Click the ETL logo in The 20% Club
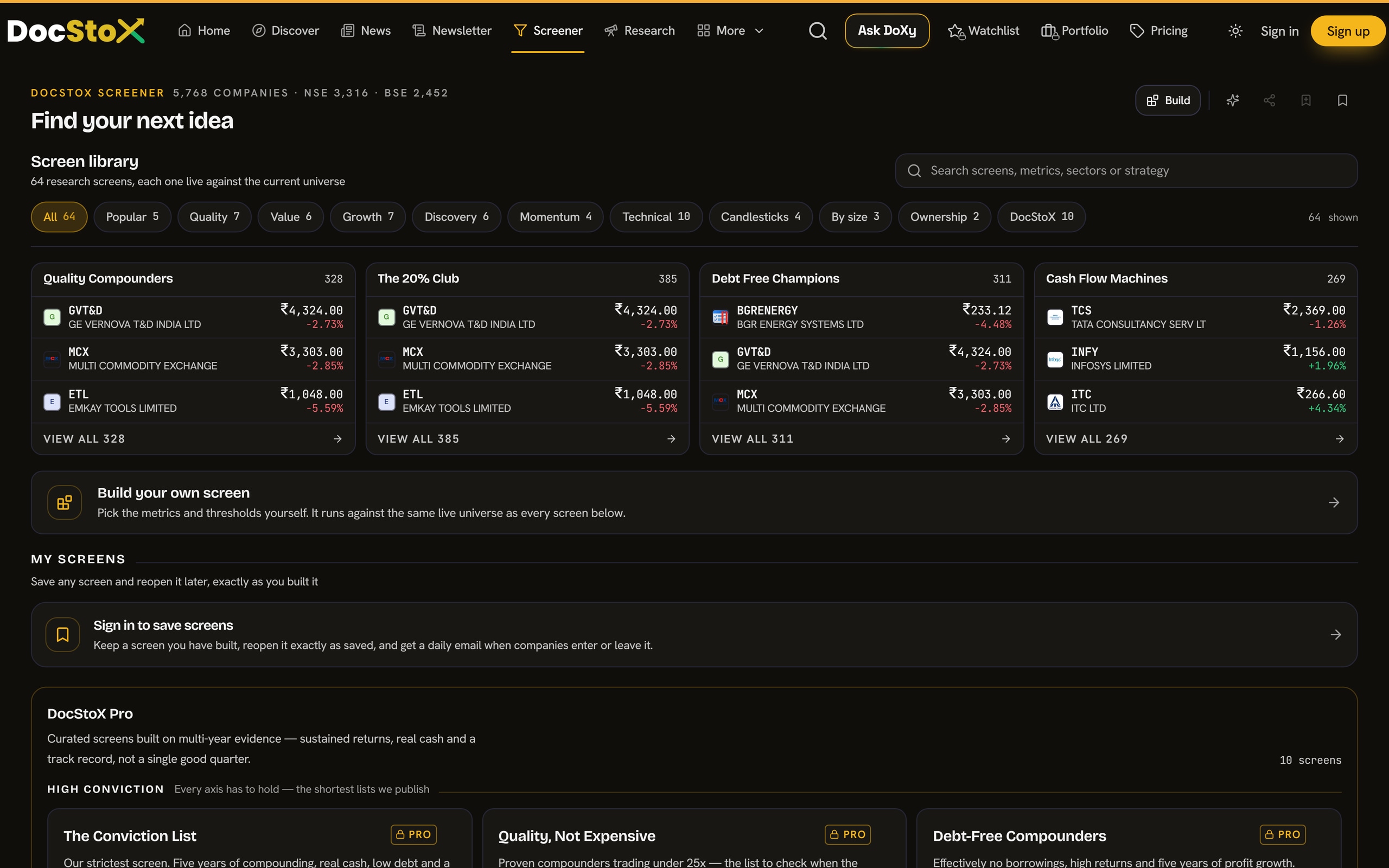Viewport: 1389px width, 868px height. click(x=386, y=401)
